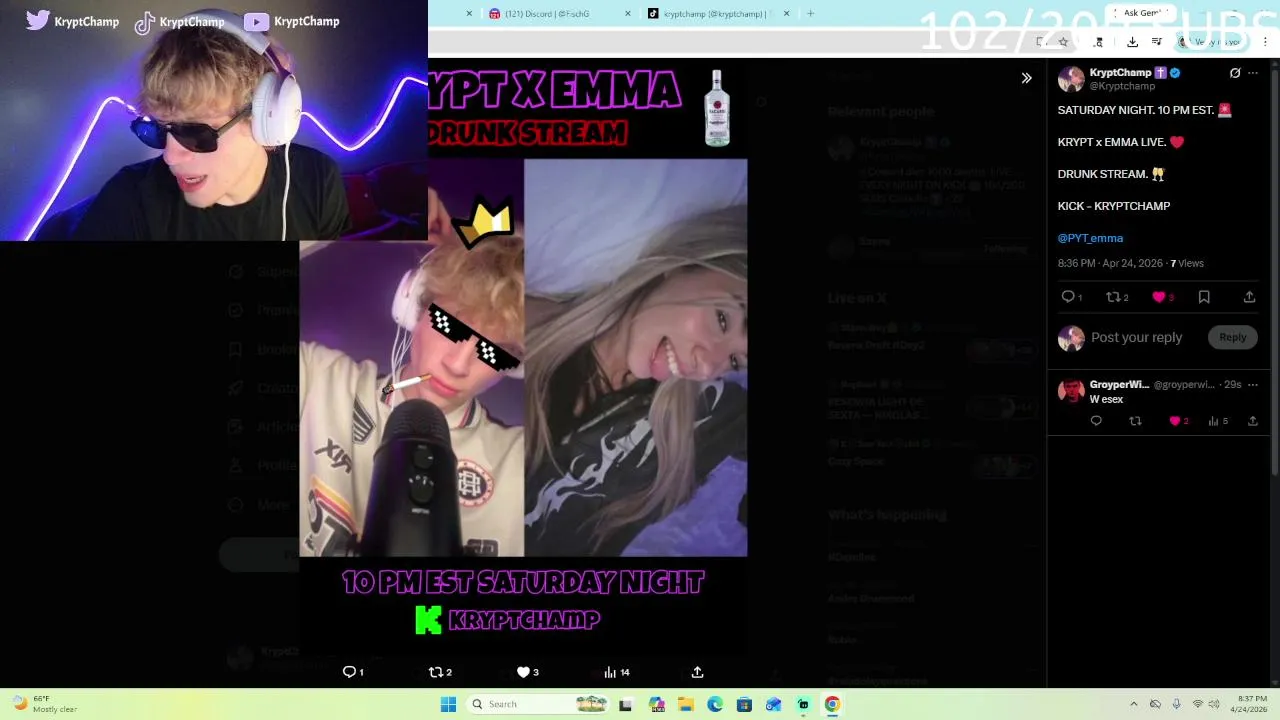Open GroyperWi's profile avatar
The width and height of the screenshot is (1280, 720).
coord(1071,391)
